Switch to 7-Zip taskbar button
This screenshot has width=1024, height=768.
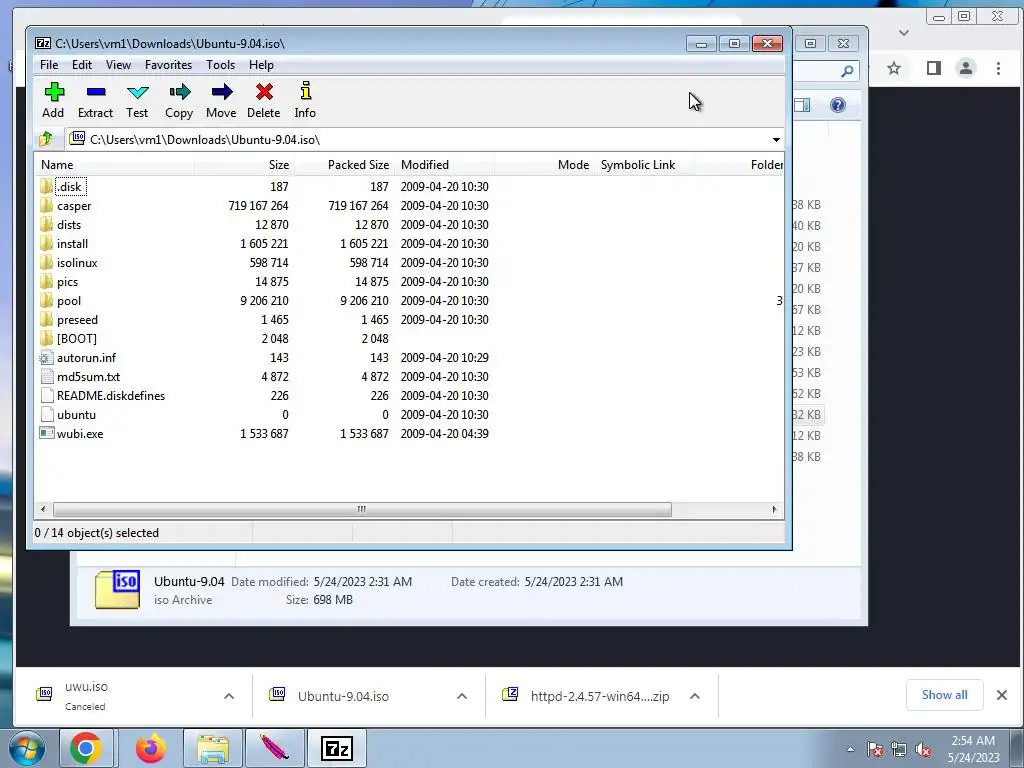(x=337, y=748)
